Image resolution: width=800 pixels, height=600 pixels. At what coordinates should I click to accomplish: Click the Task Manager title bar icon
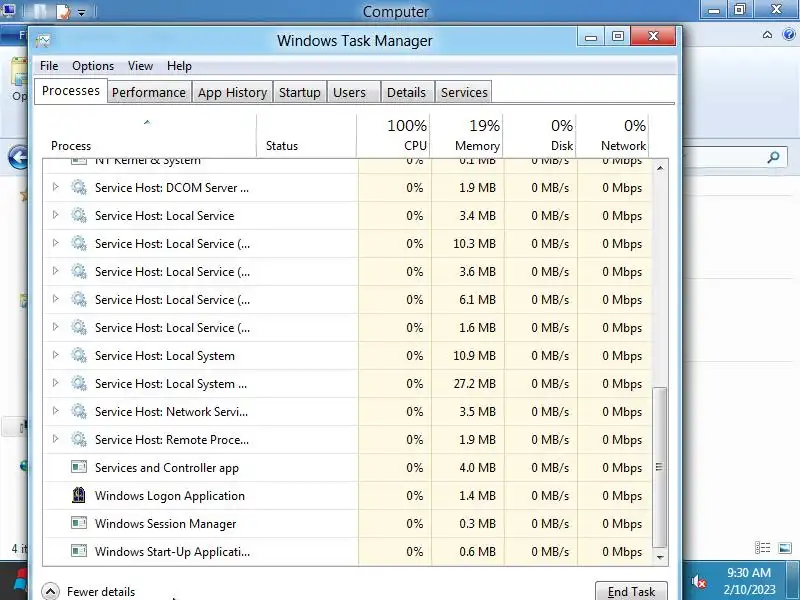[43, 40]
